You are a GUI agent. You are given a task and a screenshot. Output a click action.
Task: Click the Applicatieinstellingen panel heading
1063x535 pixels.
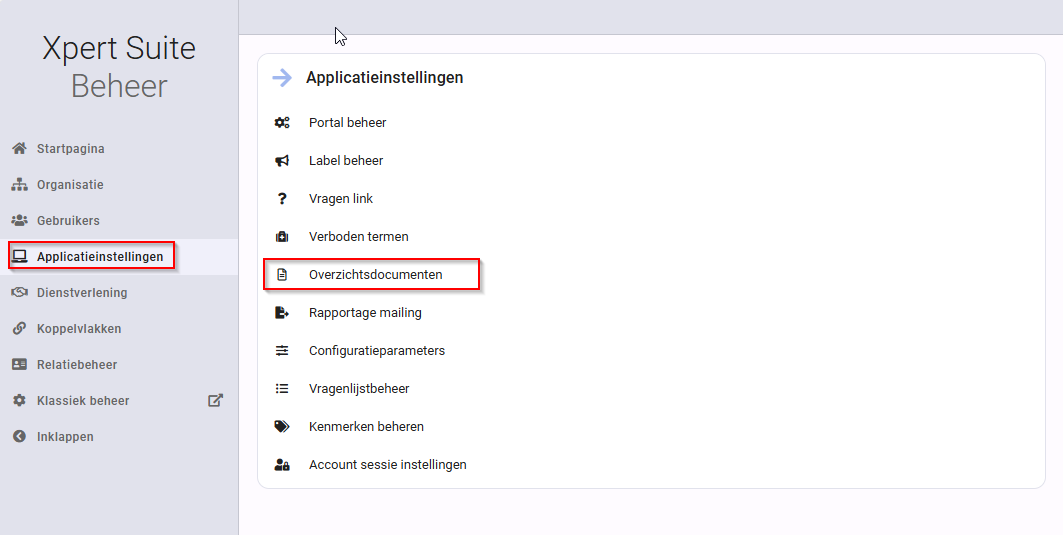click(384, 77)
